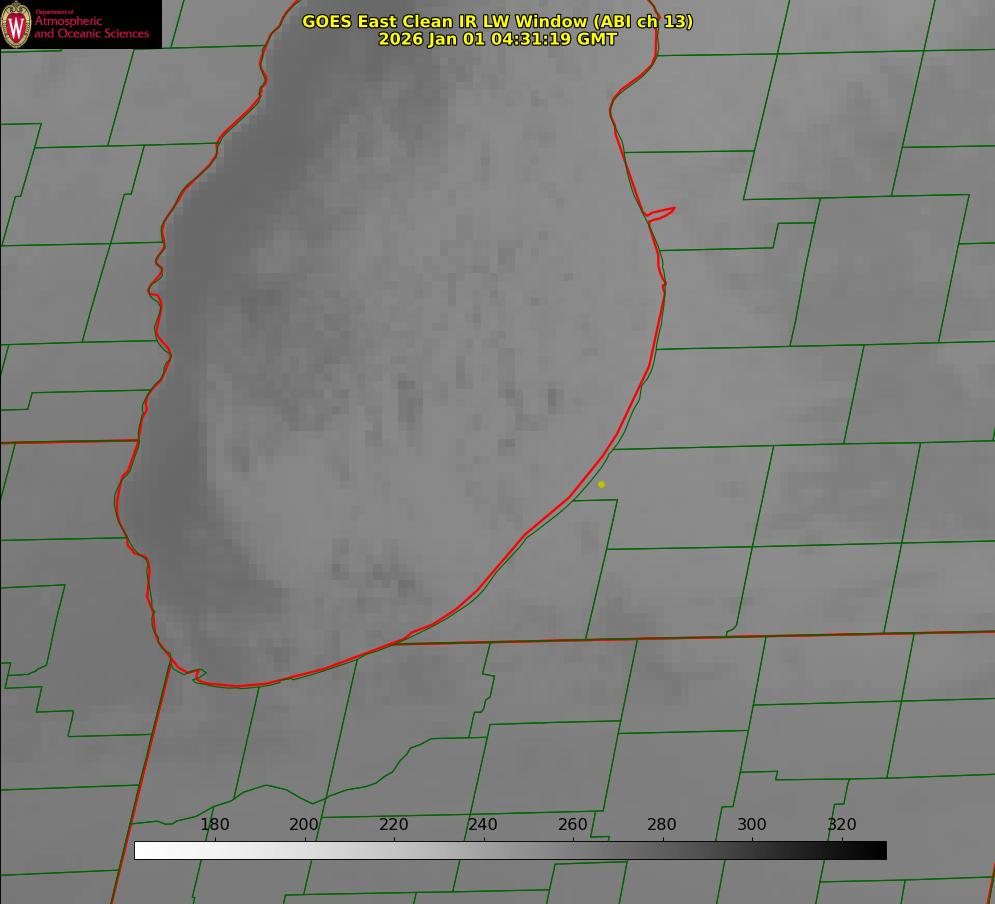The height and width of the screenshot is (904, 995).
Task: Click the 300 colorbar label
Action: (x=752, y=824)
